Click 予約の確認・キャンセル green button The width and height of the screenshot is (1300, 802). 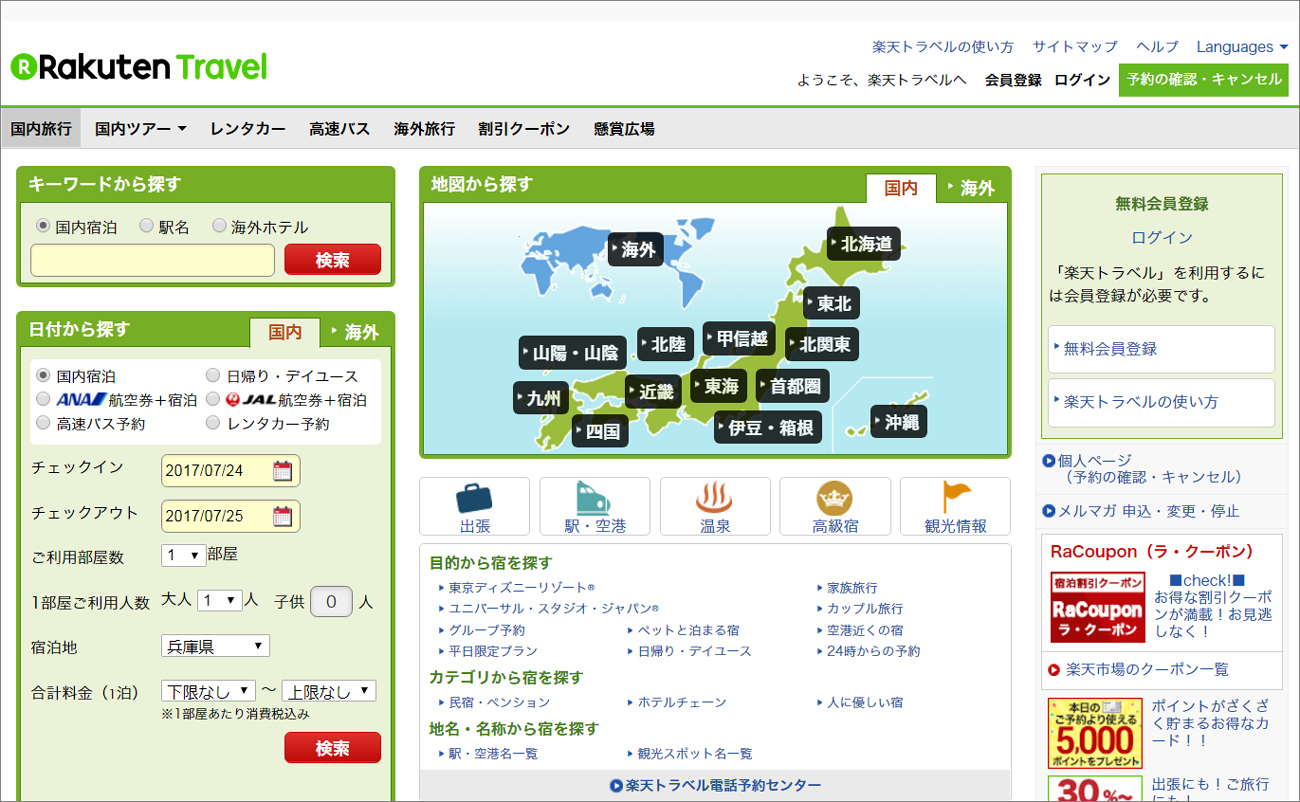pyautogui.click(x=1203, y=80)
